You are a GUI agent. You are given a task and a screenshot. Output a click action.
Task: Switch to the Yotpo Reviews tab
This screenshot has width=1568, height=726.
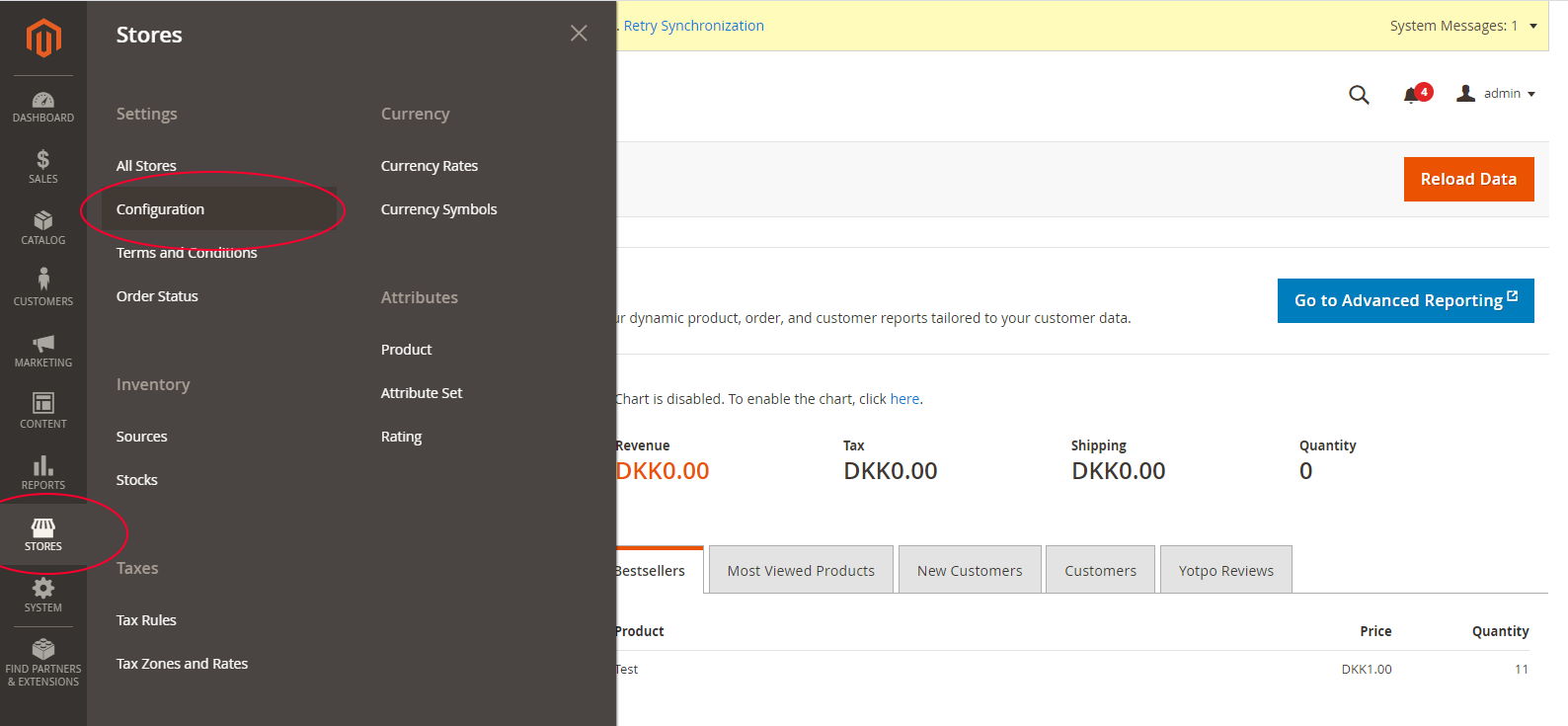click(1225, 571)
